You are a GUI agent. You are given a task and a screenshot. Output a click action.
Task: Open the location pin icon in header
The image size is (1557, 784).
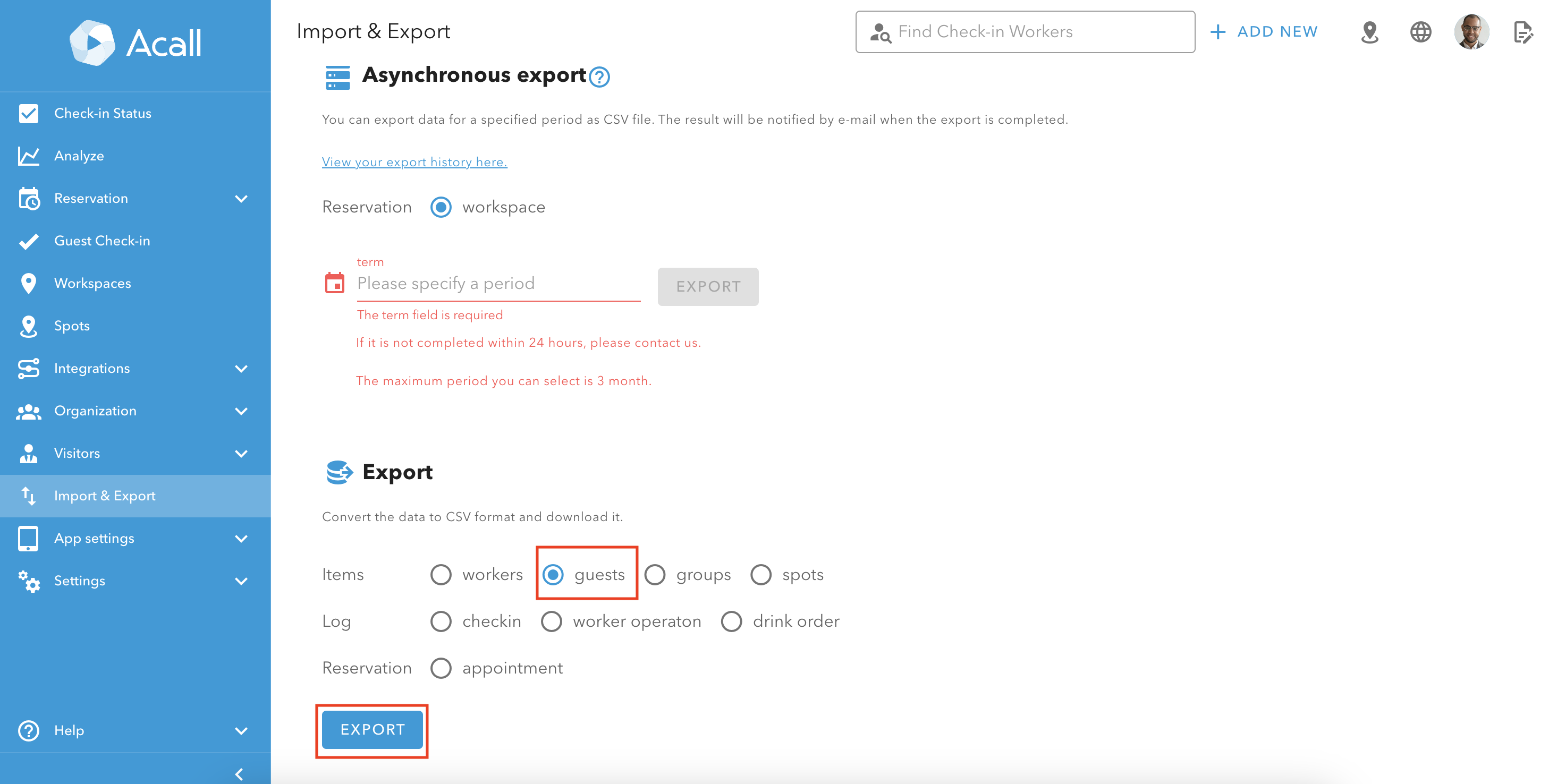(x=1369, y=32)
